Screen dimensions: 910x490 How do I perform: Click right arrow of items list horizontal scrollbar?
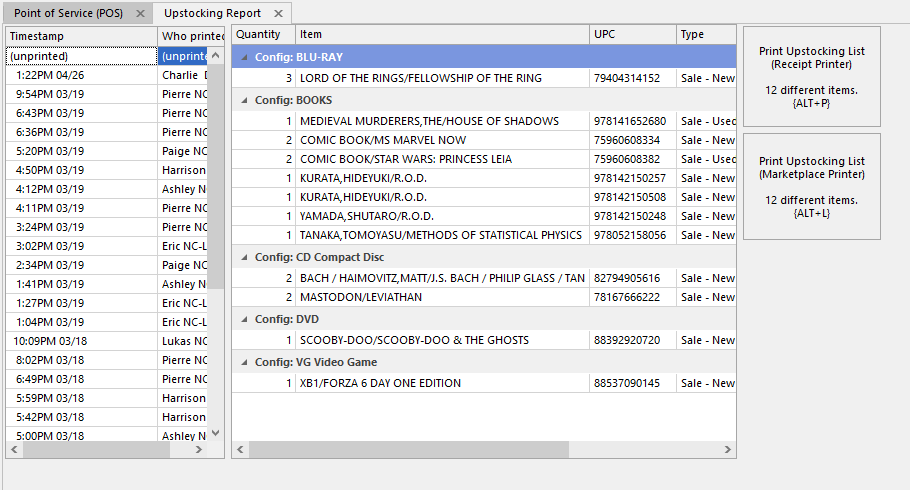click(727, 449)
